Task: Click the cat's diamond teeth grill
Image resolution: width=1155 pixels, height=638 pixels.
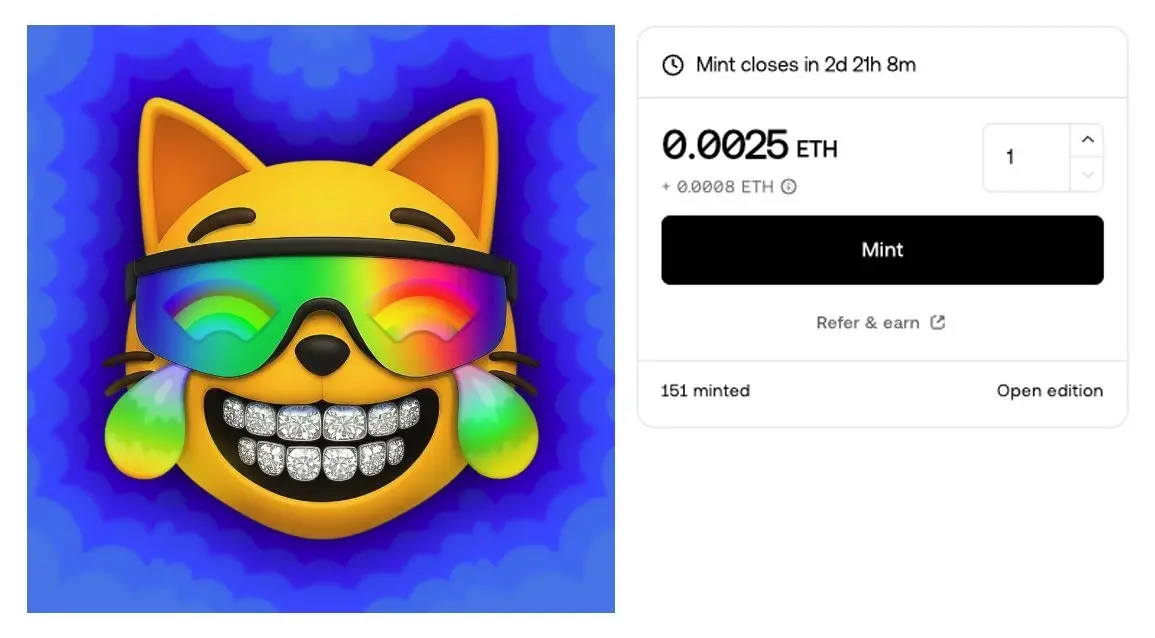Action: (321, 441)
